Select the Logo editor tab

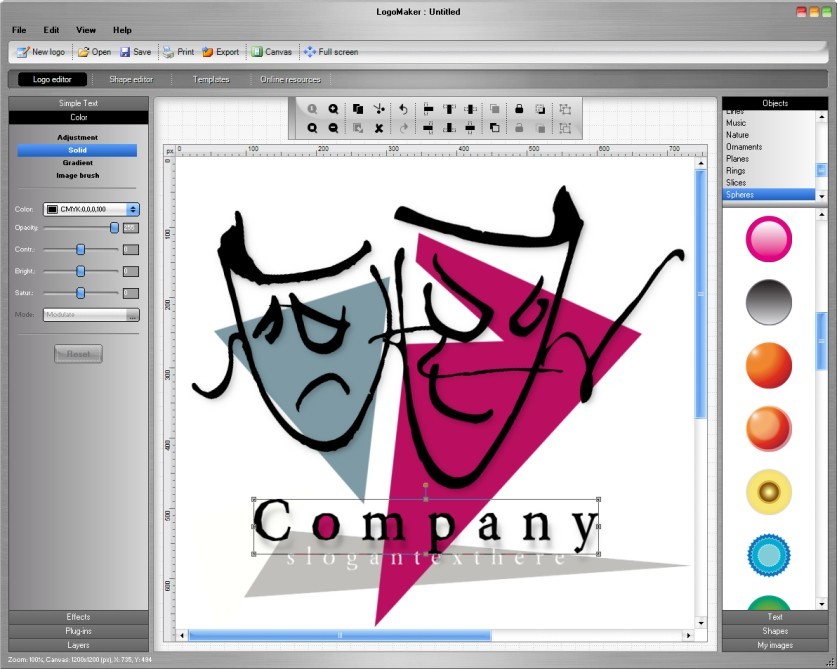(52, 80)
